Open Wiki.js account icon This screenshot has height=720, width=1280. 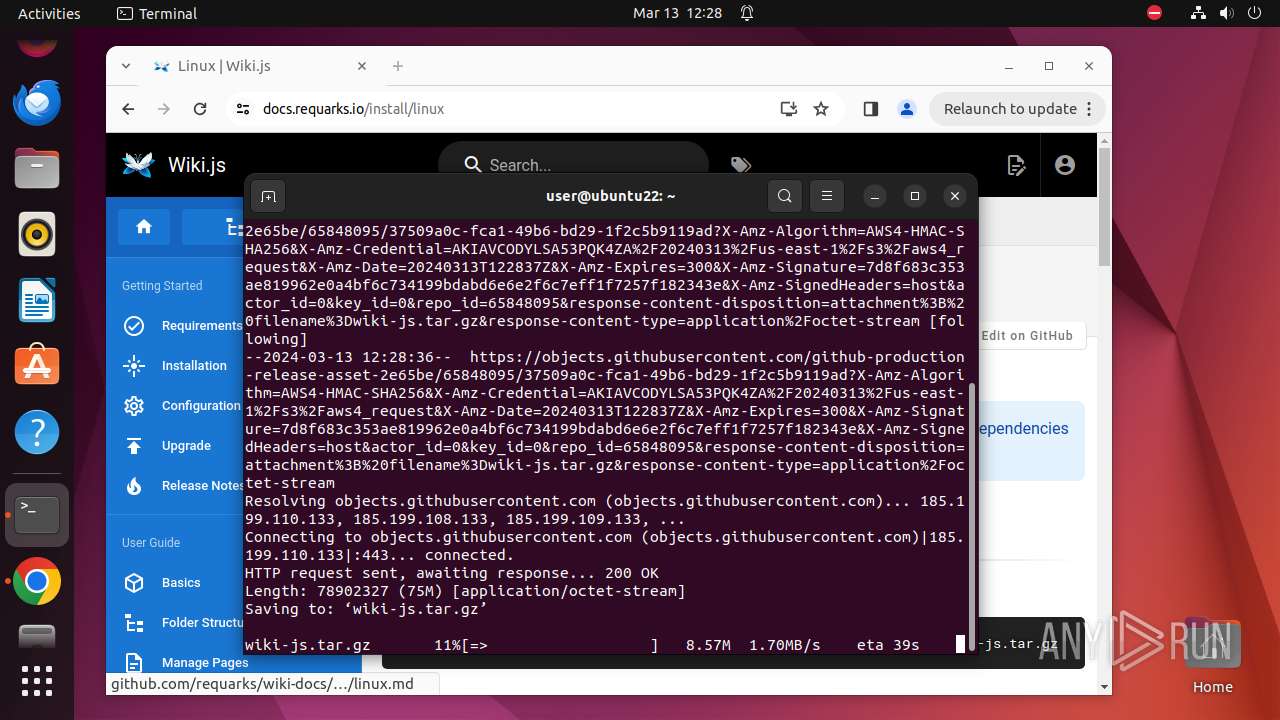[1065, 165]
